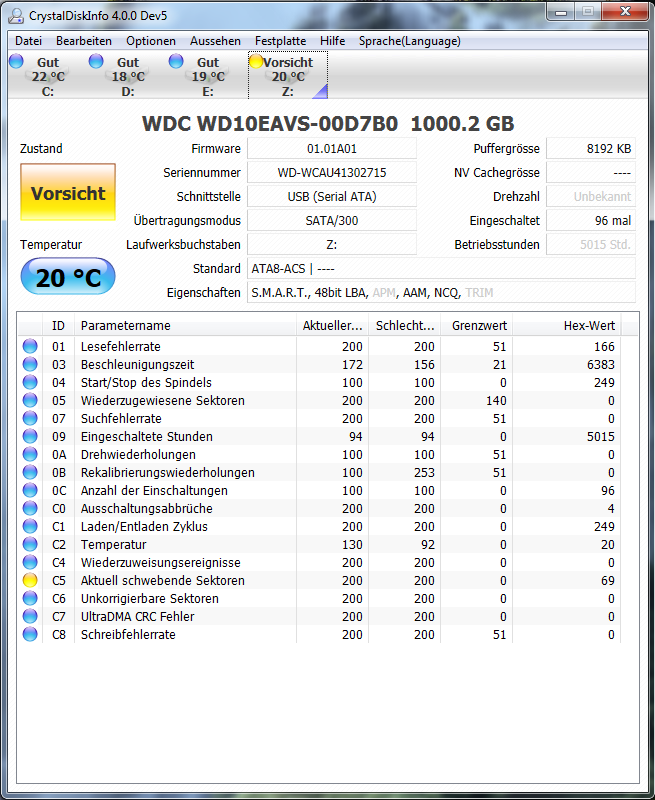Click status icon for Temperatur row C2
This screenshot has width=655, height=800.
[x=30, y=544]
